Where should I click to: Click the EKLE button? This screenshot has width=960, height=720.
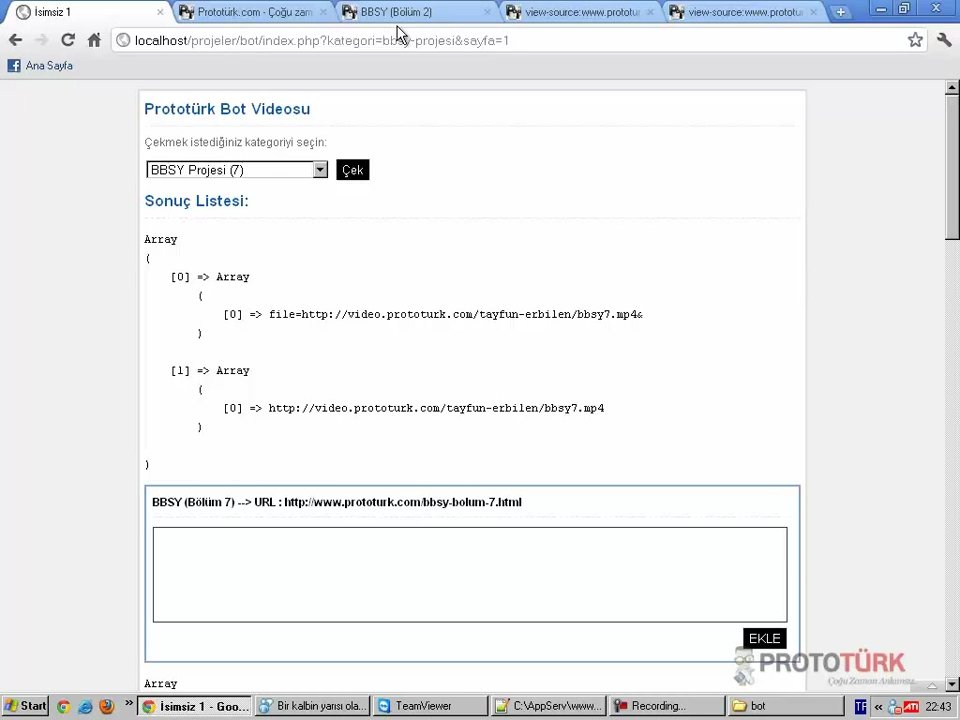point(764,639)
